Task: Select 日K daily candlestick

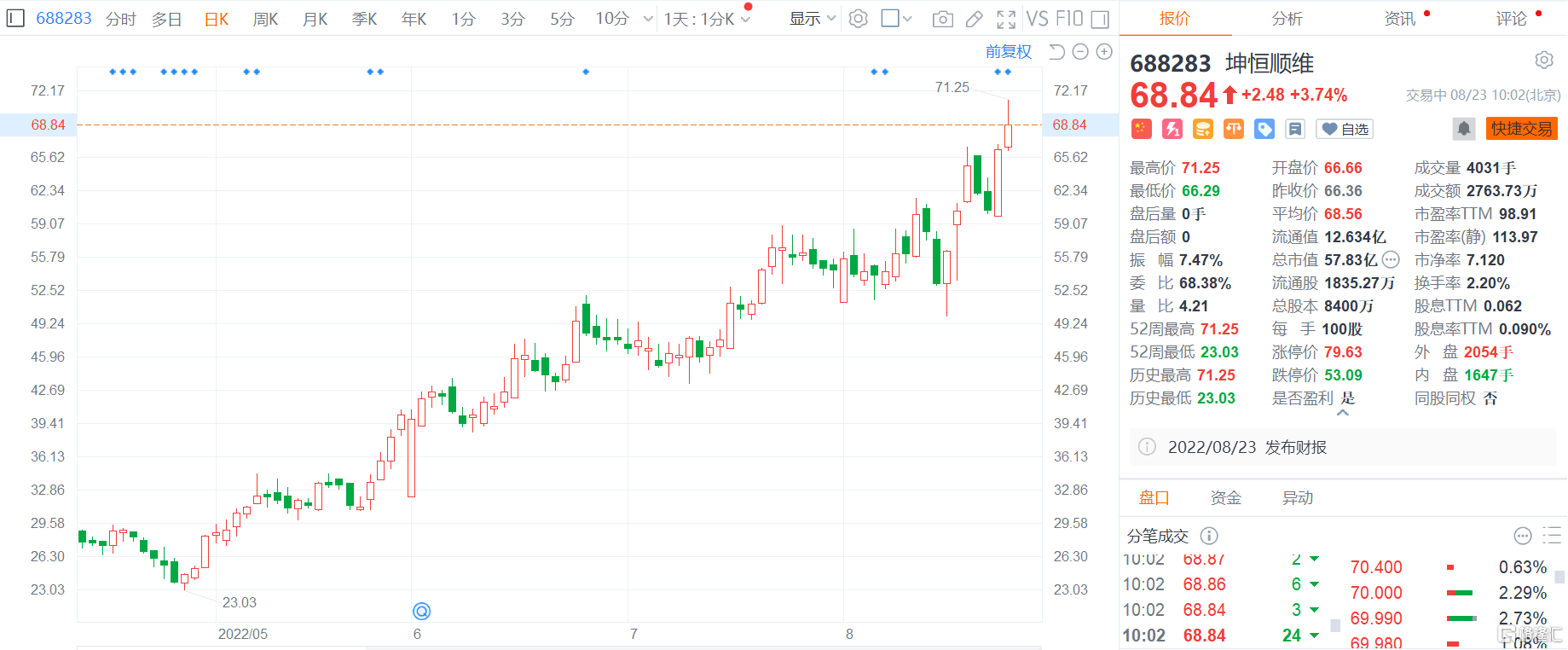Action: [217, 19]
